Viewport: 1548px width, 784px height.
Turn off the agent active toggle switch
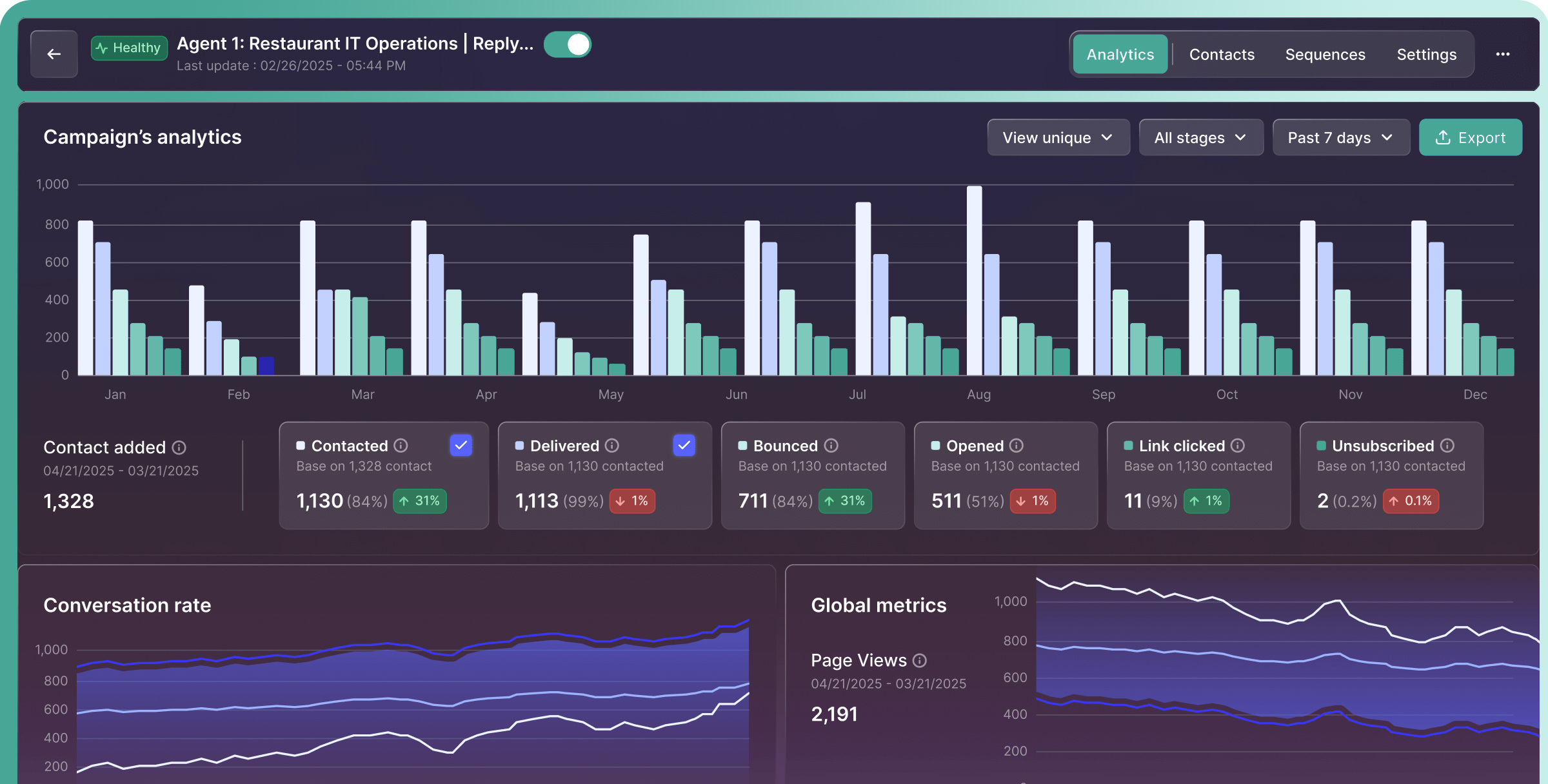[568, 44]
